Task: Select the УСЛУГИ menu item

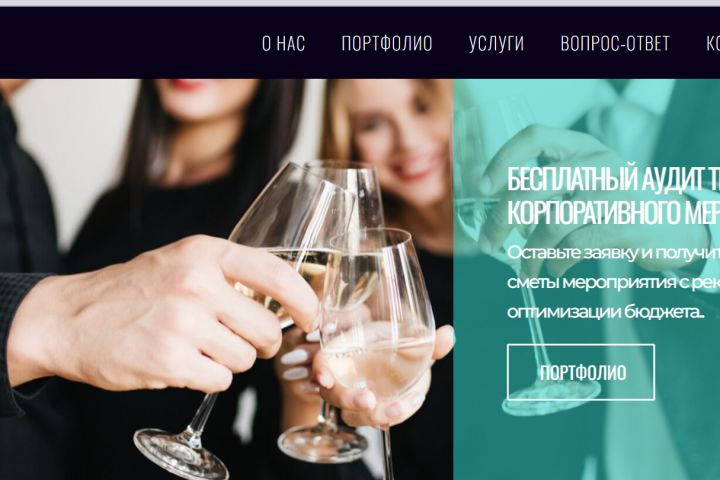Action: click(496, 44)
